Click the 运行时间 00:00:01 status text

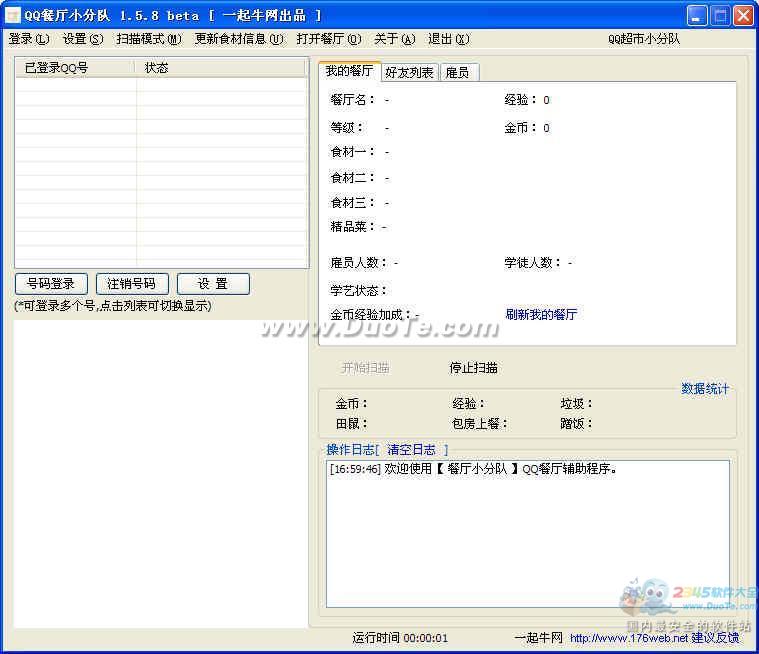pyautogui.click(x=400, y=638)
